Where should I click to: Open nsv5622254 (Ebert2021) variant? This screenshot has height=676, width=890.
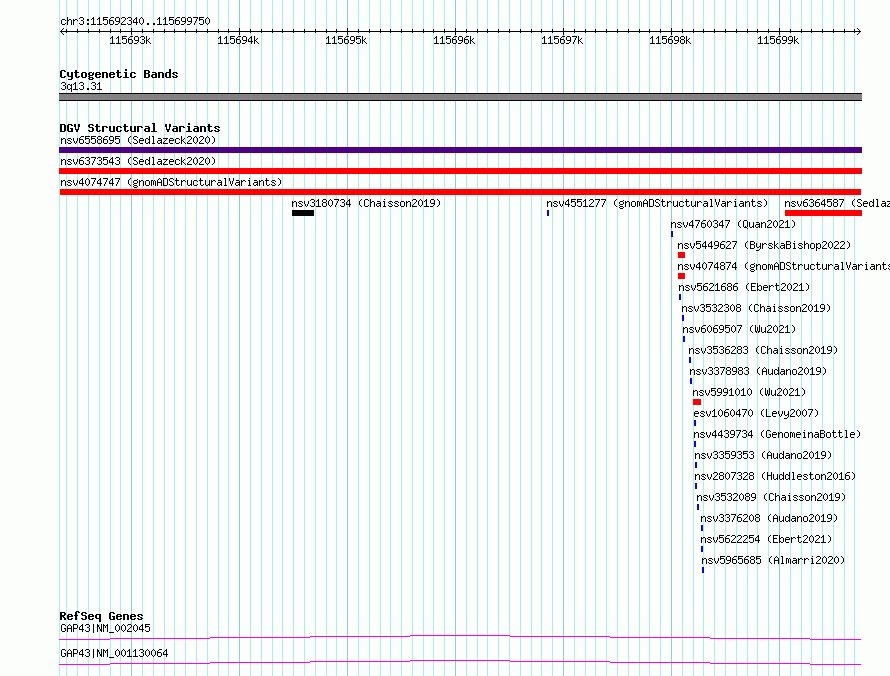[x=766, y=539]
